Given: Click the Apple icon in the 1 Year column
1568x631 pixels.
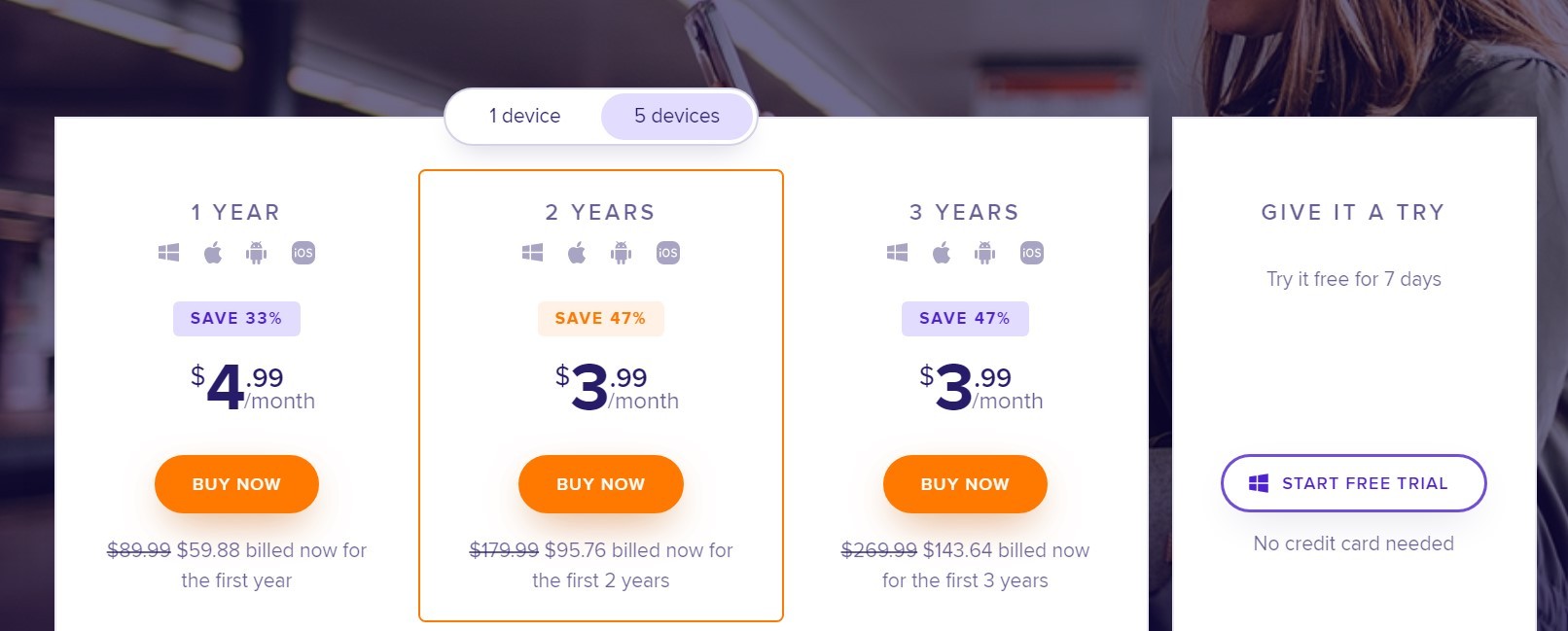Looking at the screenshot, I should click(x=213, y=252).
